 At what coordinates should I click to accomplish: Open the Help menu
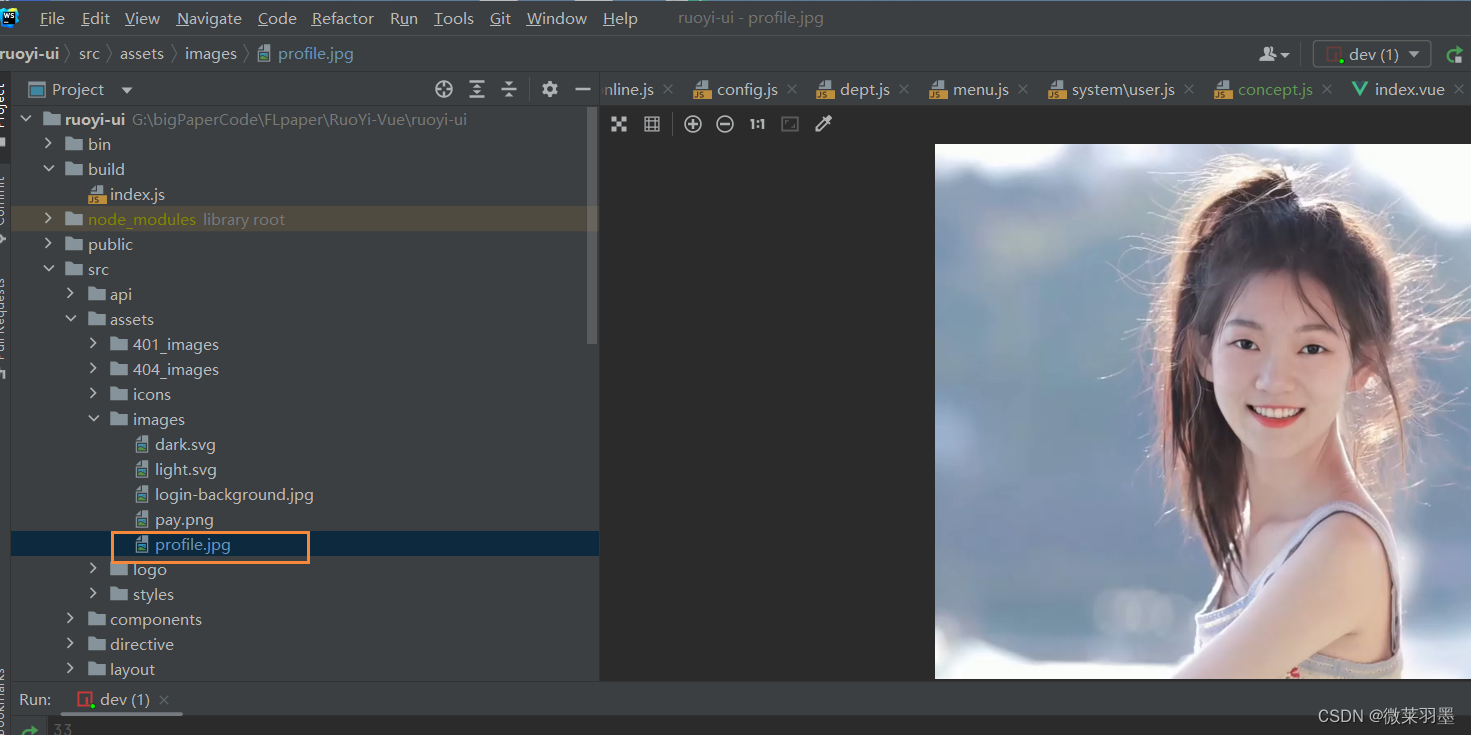(x=620, y=18)
